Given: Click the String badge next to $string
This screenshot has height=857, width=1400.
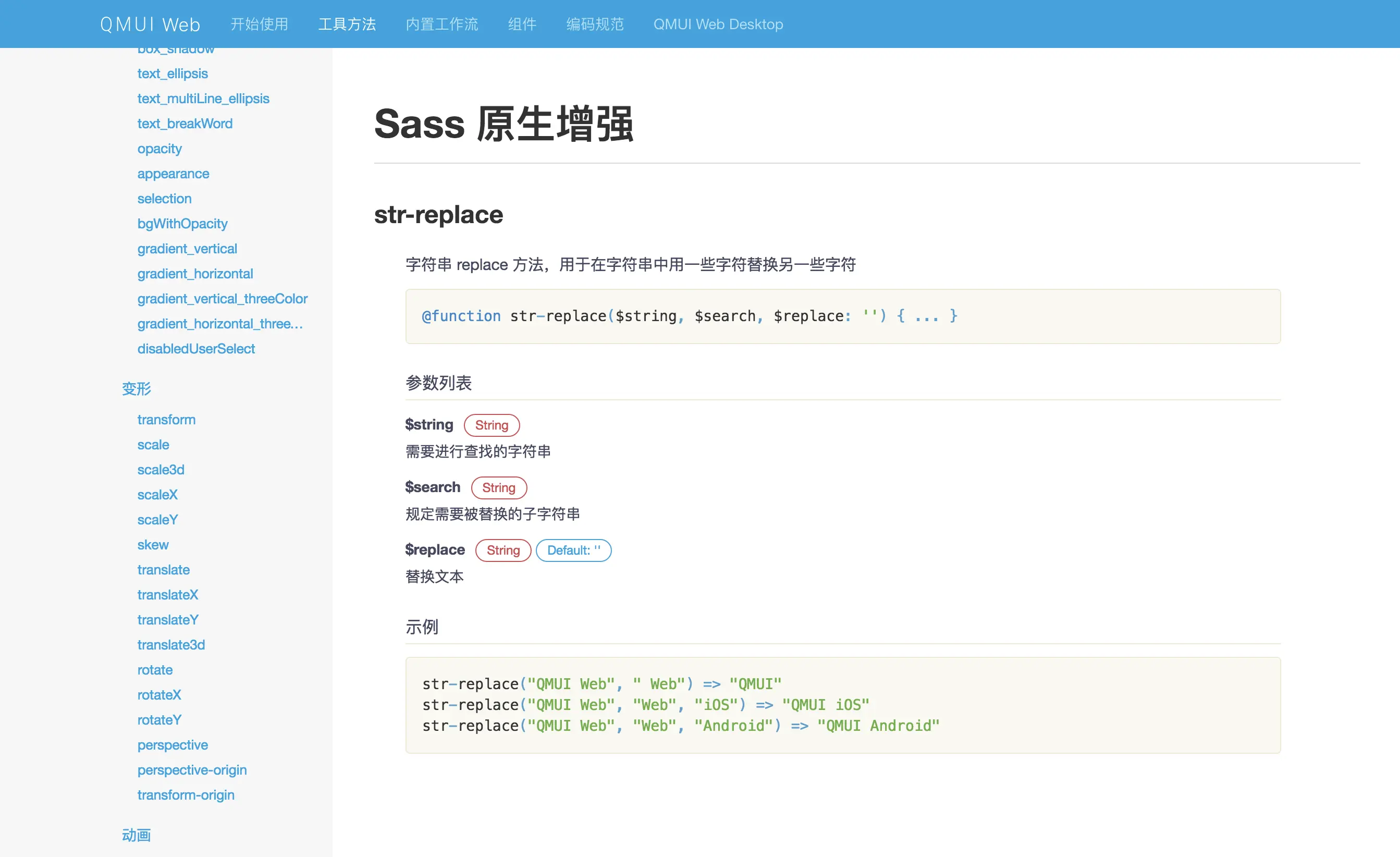Looking at the screenshot, I should (492, 425).
